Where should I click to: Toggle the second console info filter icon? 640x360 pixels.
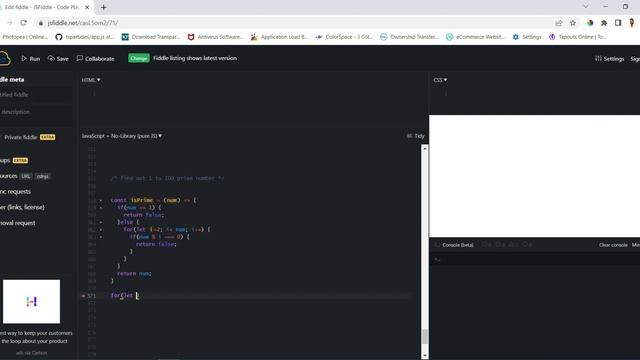[500, 244]
